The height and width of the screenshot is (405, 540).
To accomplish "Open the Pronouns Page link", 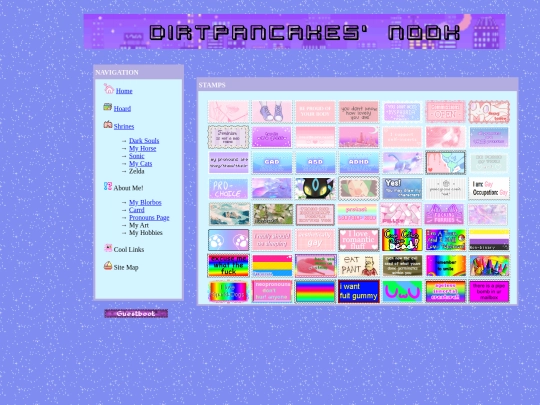I will pos(149,218).
